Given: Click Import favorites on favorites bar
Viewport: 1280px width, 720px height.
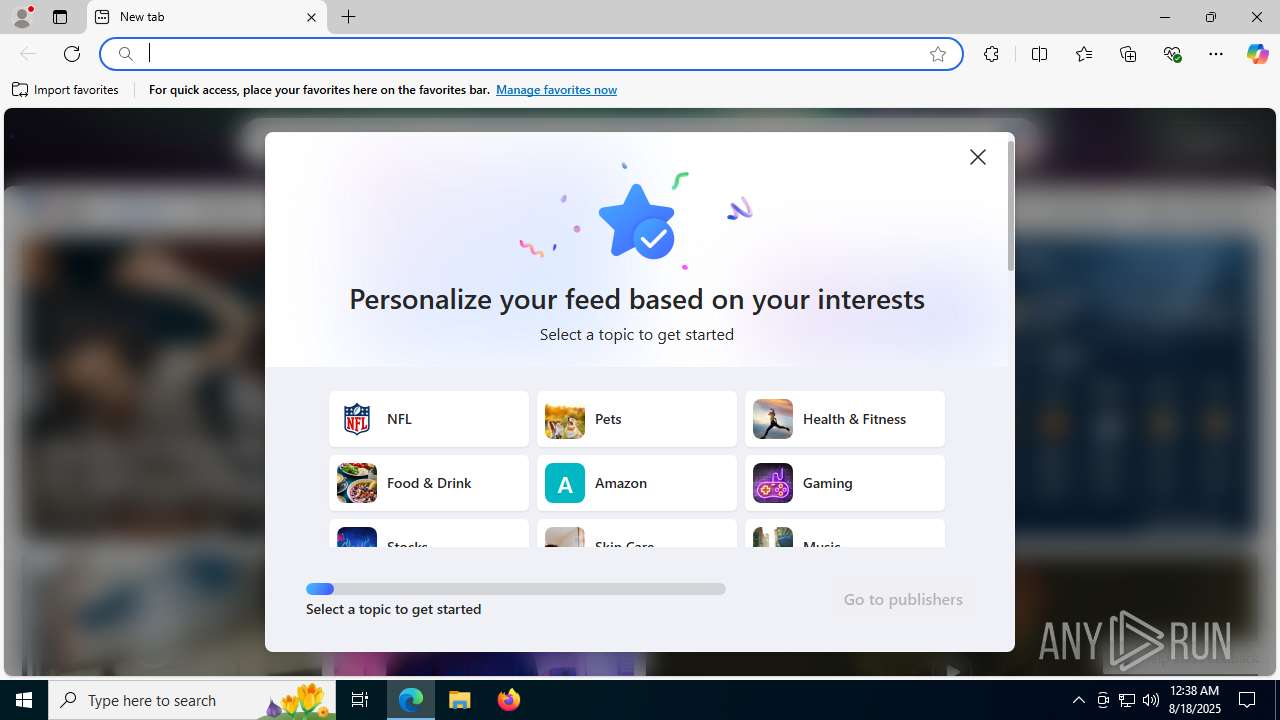Looking at the screenshot, I should click(66, 90).
